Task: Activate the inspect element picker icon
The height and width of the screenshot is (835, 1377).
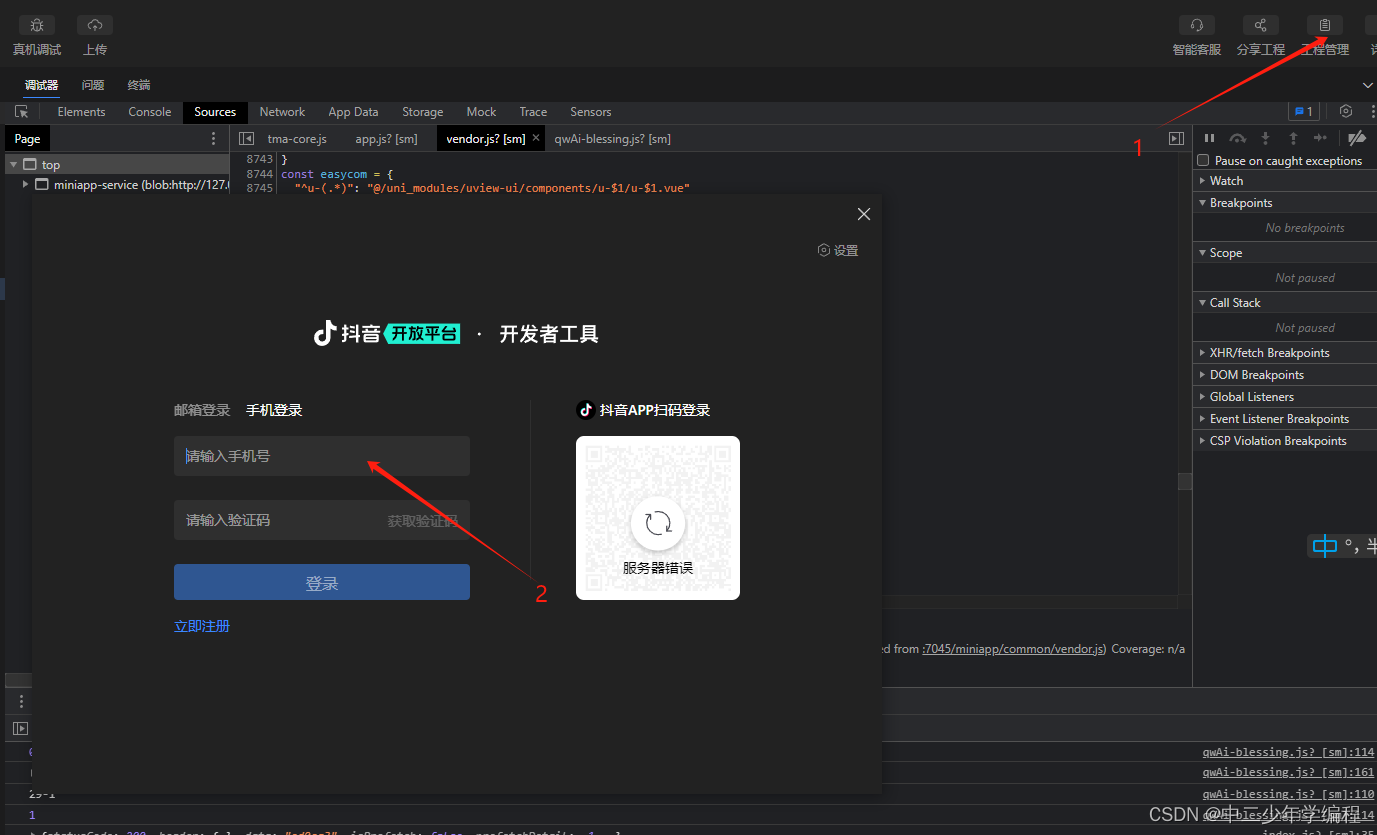Action: tap(21, 112)
